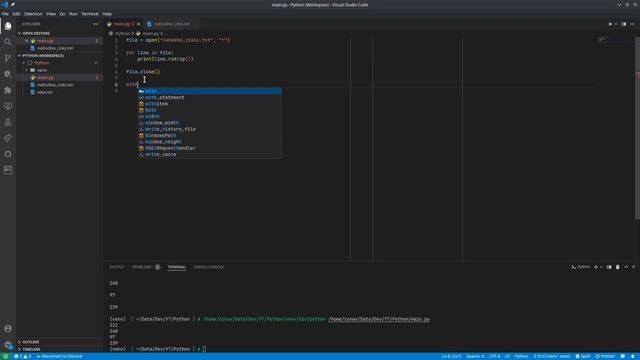Open the run button dropdown arrow

click(616, 24)
